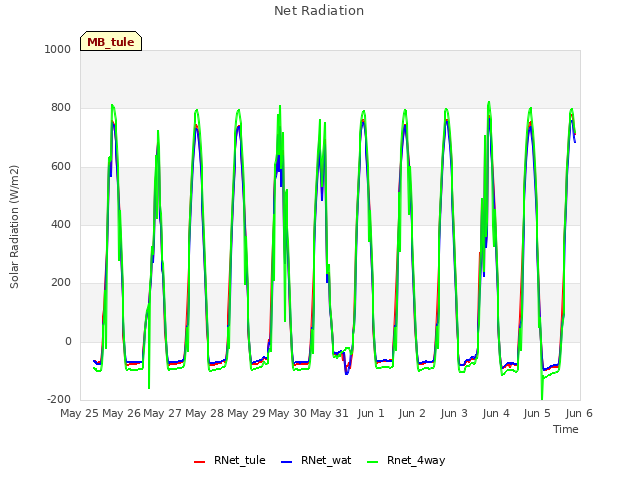Click the -200 y-axis tick label
Screen dimensions: 640x480
[59, 399]
